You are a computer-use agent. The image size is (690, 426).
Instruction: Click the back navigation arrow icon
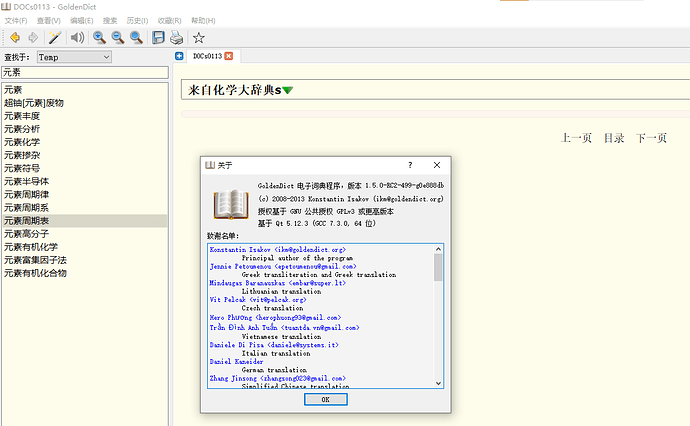click(13, 37)
